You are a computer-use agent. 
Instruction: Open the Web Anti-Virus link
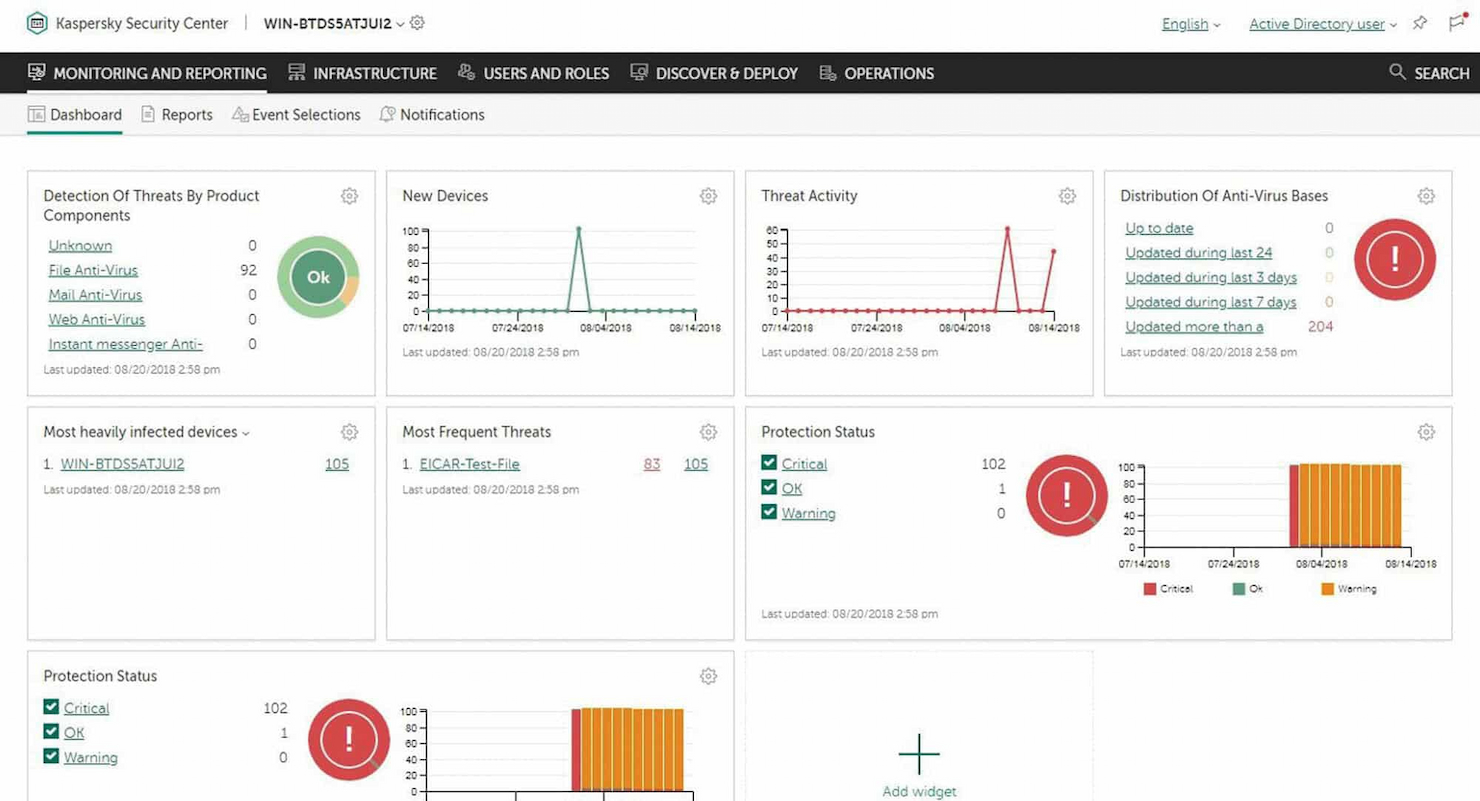pyautogui.click(x=97, y=319)
